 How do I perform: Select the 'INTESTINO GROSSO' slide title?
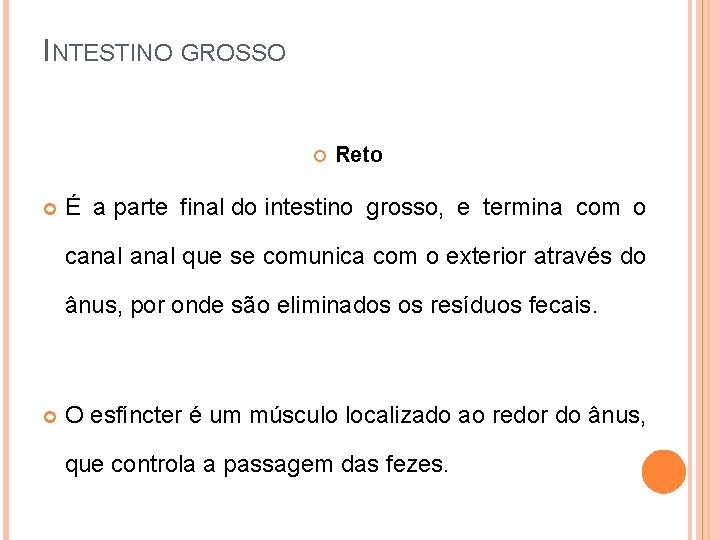pyautogui.click(x=165, y=50)
